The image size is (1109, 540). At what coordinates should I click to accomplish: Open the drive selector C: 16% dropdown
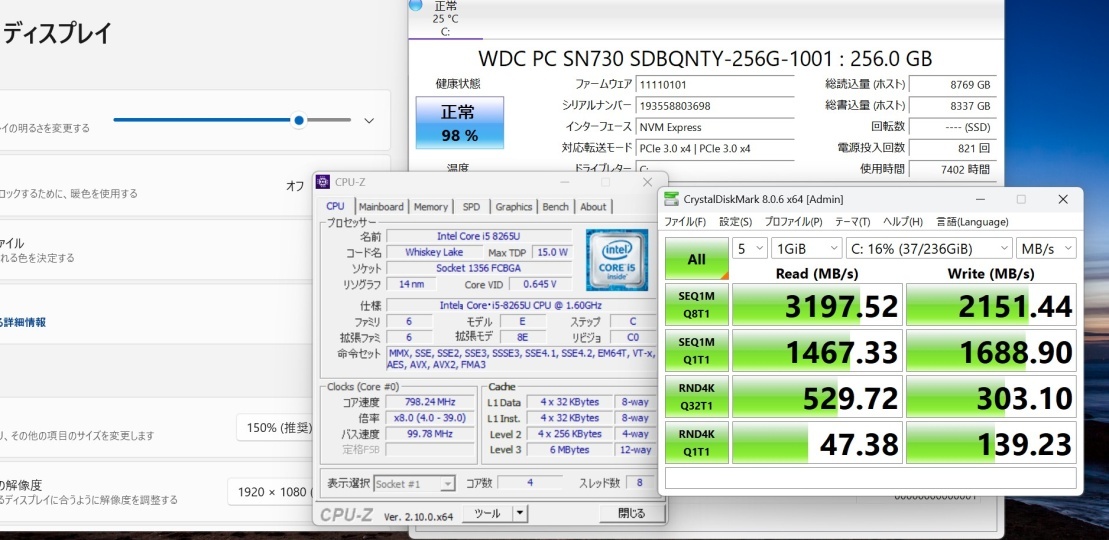click(929, 248)
